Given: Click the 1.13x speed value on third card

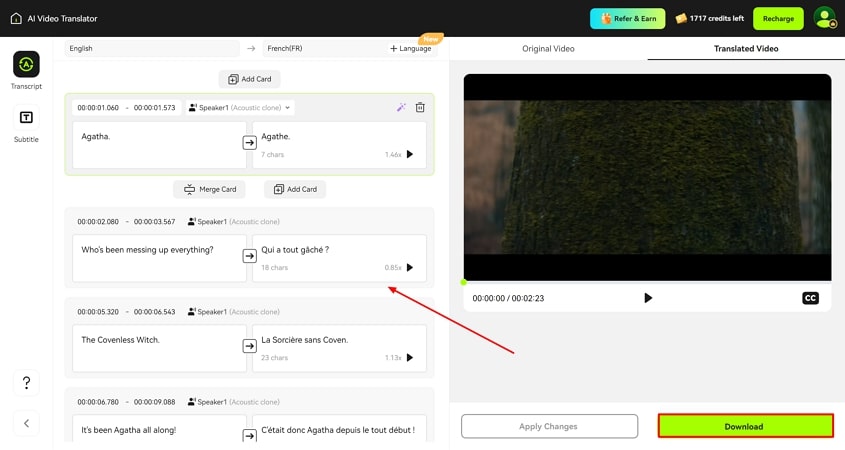Looking at the screenshot, I should coord(393,358).
